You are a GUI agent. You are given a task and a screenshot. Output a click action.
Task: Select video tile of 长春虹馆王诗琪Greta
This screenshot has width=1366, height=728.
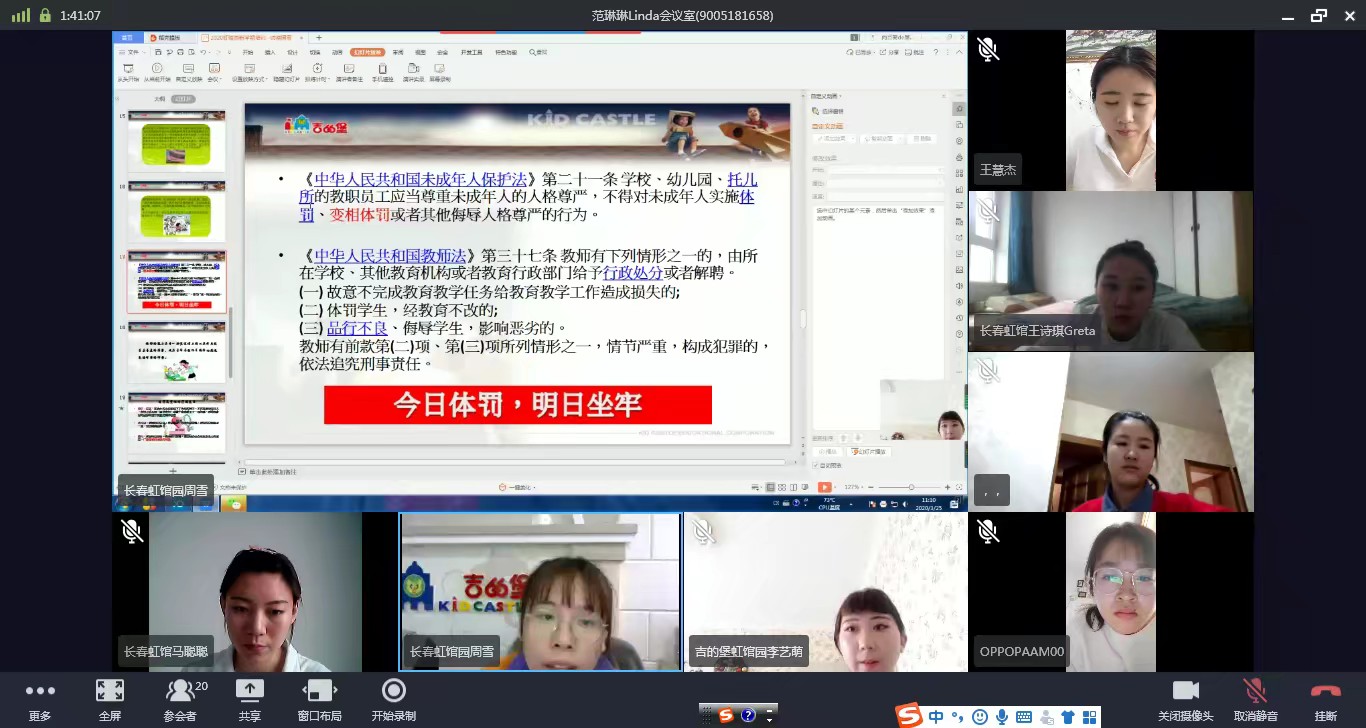tap(1110, 271)
